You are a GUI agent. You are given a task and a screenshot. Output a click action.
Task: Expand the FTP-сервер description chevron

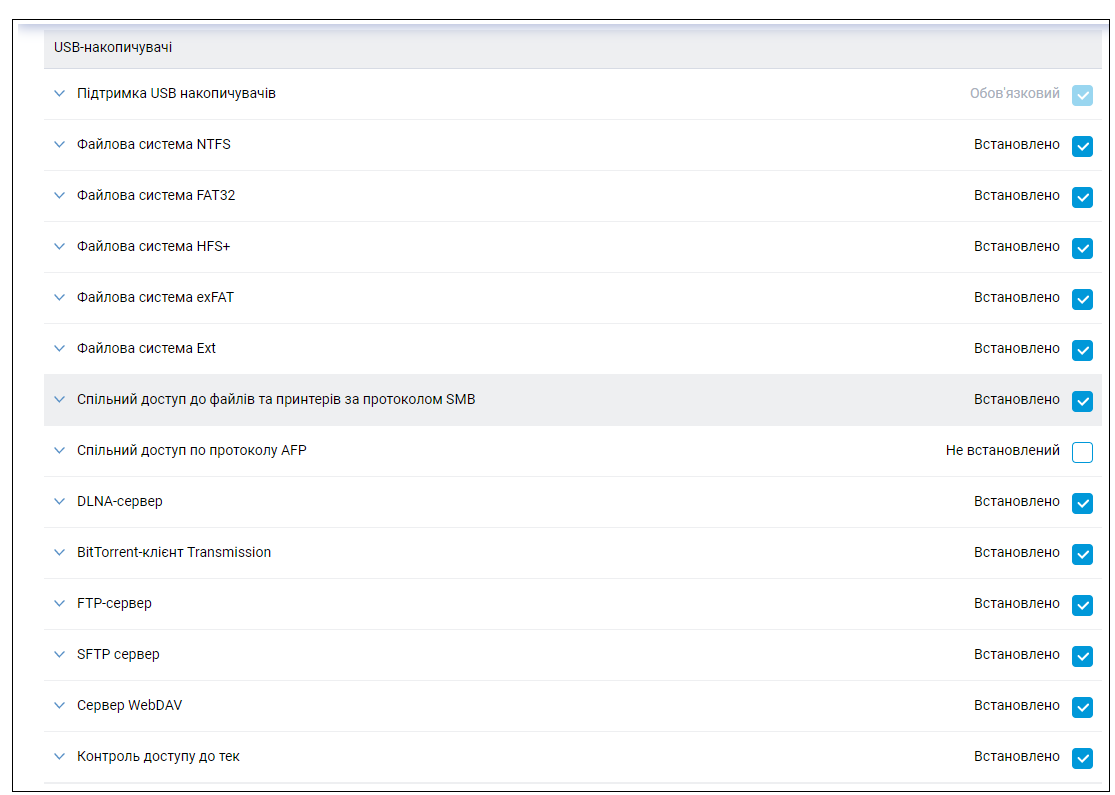coord(59,604)
